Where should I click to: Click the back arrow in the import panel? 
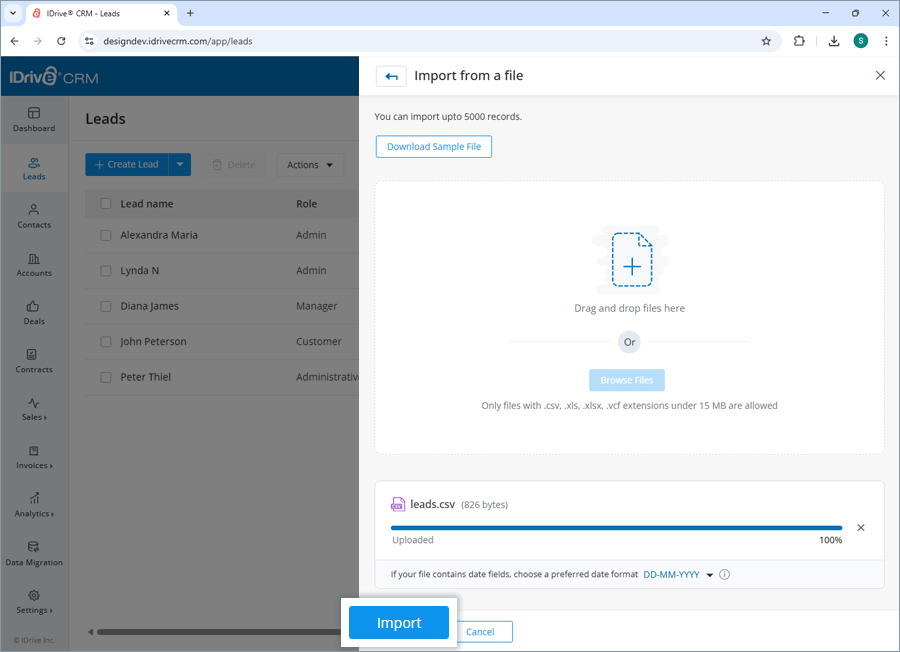[391, 75]
